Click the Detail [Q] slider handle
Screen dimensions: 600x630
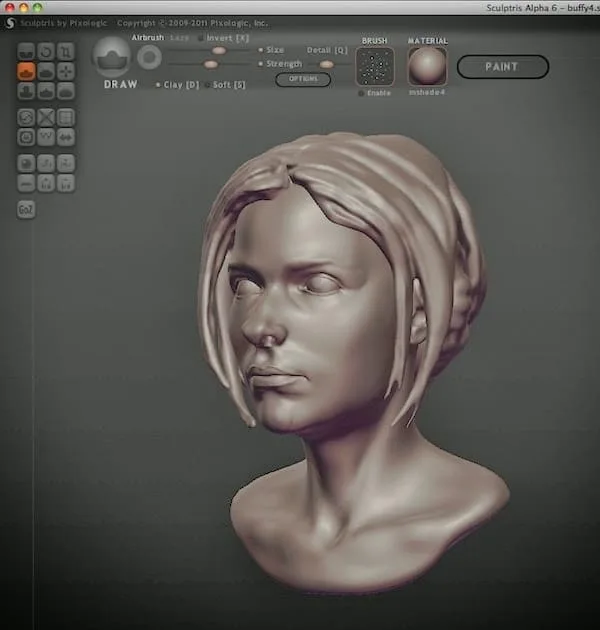click(x=326, y=64)
